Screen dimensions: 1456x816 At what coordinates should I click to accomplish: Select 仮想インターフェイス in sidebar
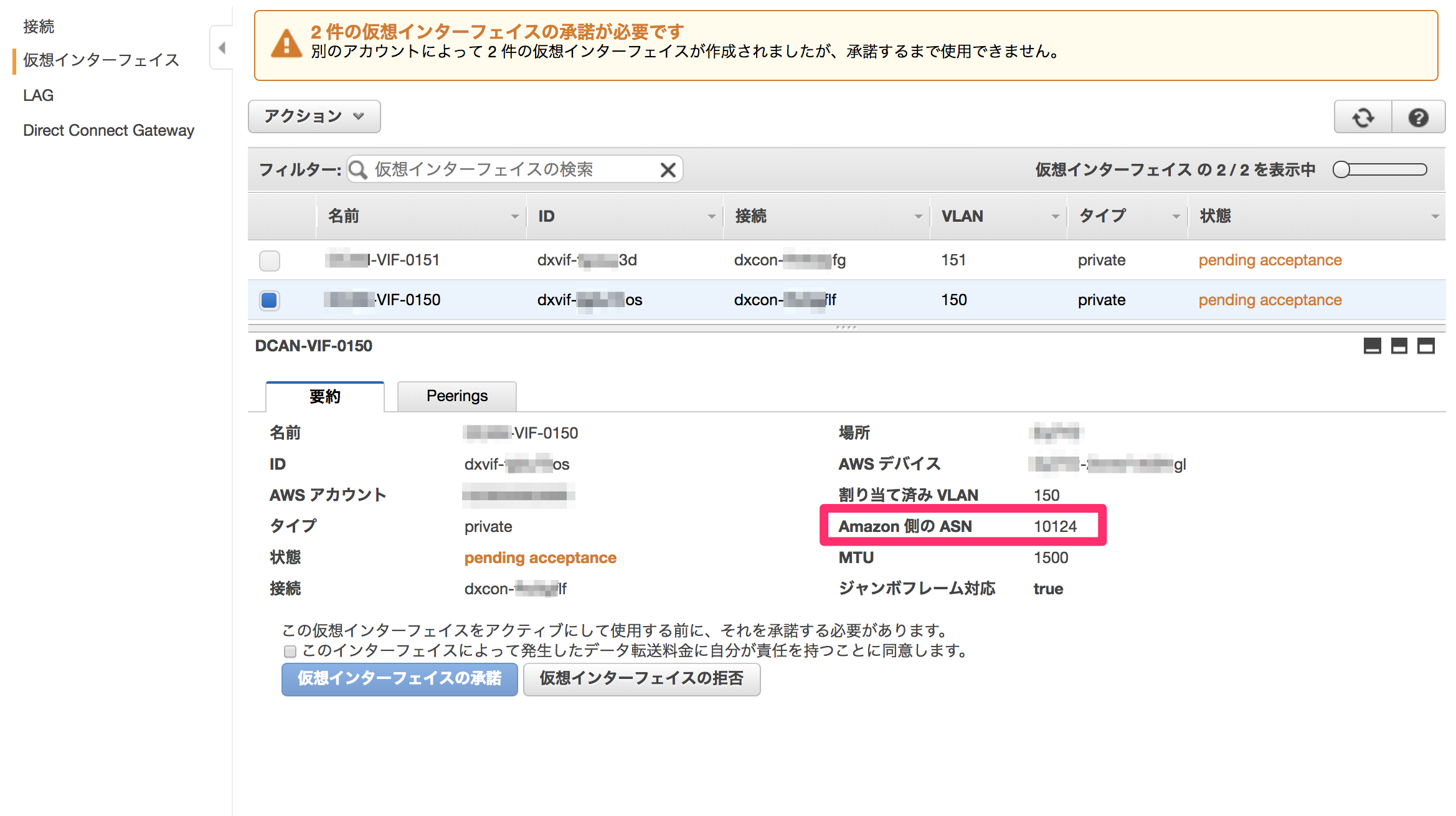click(x=101, y=60)
